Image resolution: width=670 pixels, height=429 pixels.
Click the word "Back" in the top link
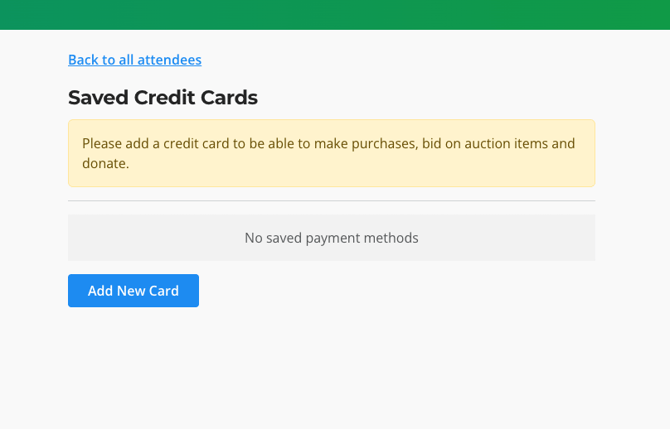tap(84, 60)
